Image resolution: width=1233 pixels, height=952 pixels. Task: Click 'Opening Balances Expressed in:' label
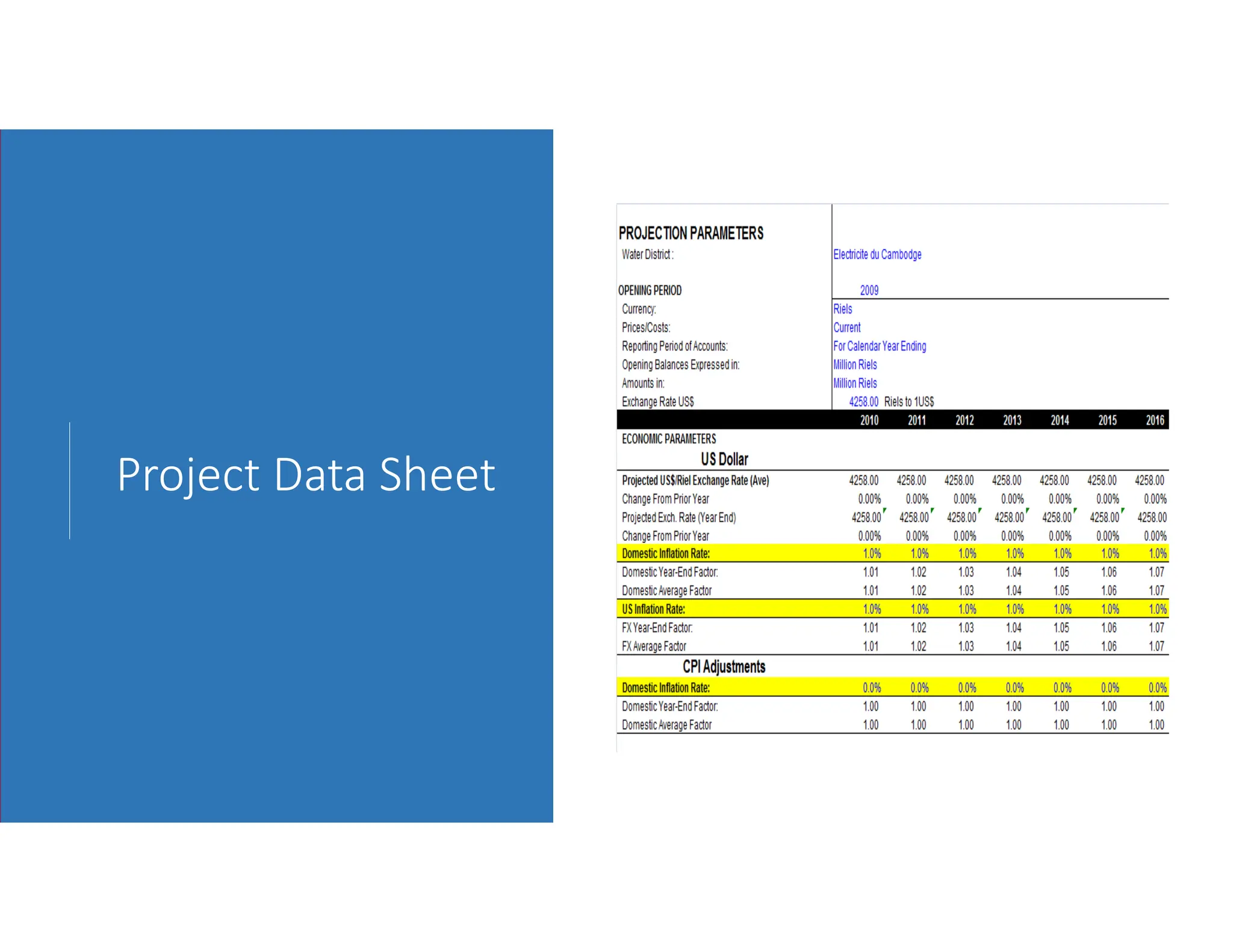681,365
